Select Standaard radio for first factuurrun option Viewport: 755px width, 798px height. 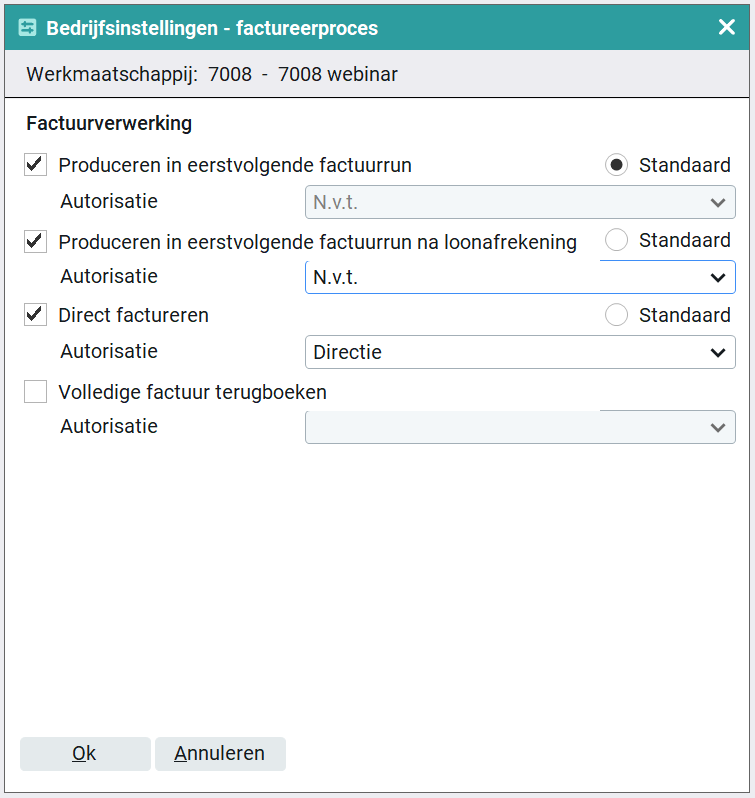coord(616,165)
